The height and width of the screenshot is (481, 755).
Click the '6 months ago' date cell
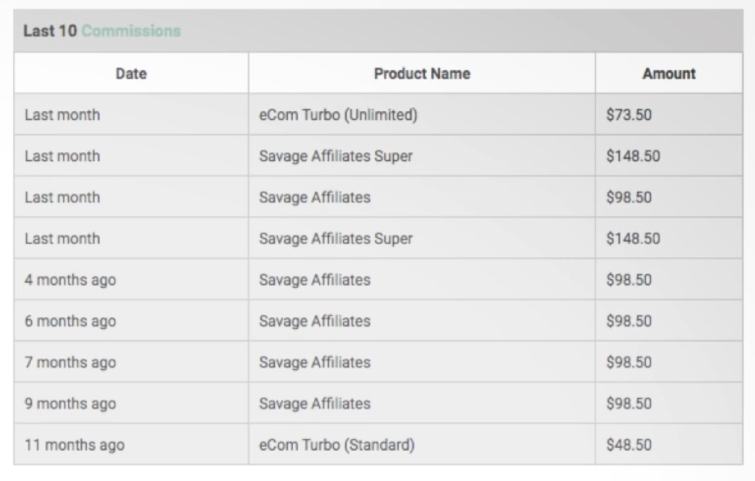tap(70, 321)
